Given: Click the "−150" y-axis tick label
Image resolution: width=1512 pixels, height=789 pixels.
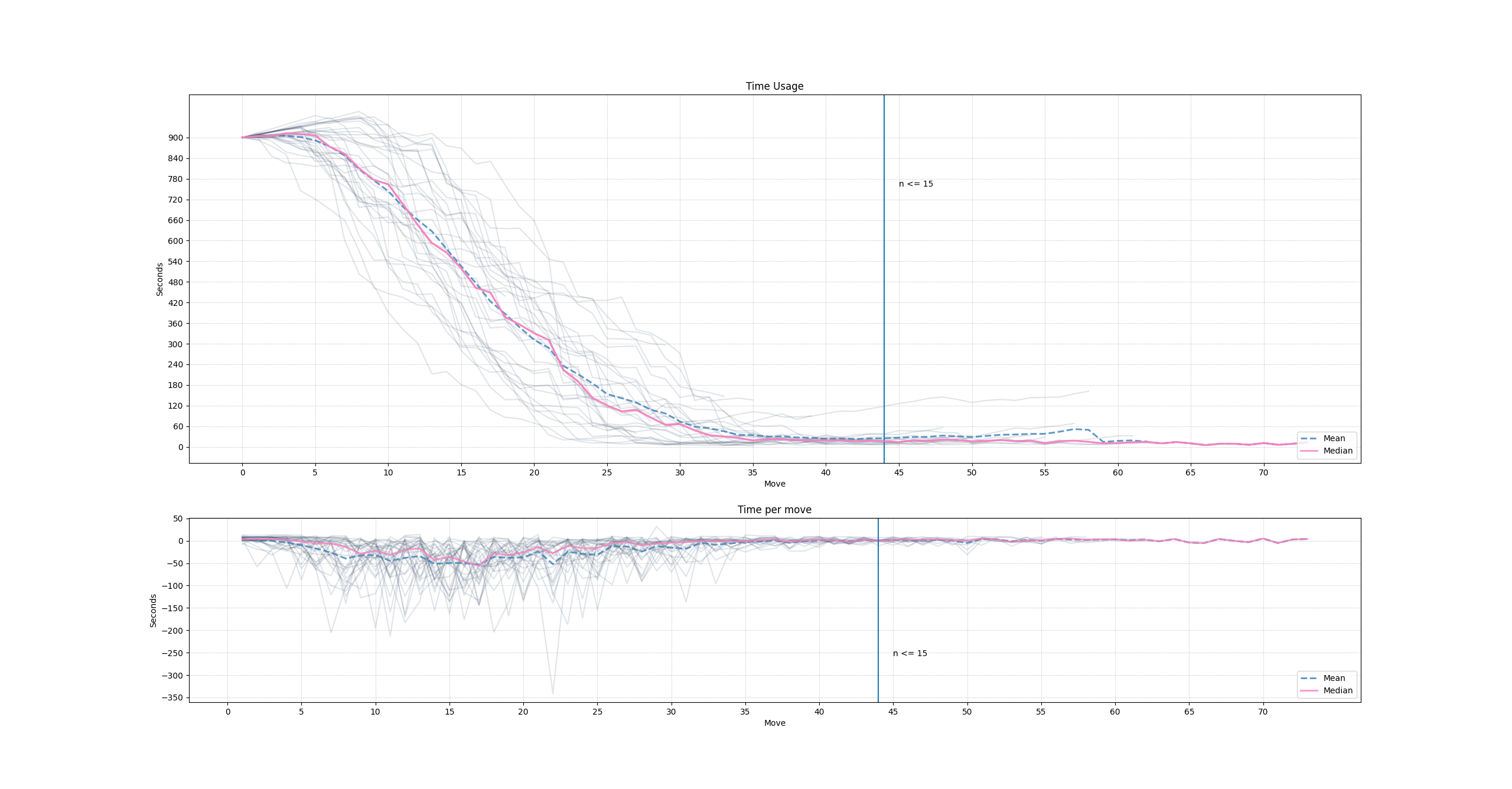Looking at the screenshot, I should (x=172, y=608).
